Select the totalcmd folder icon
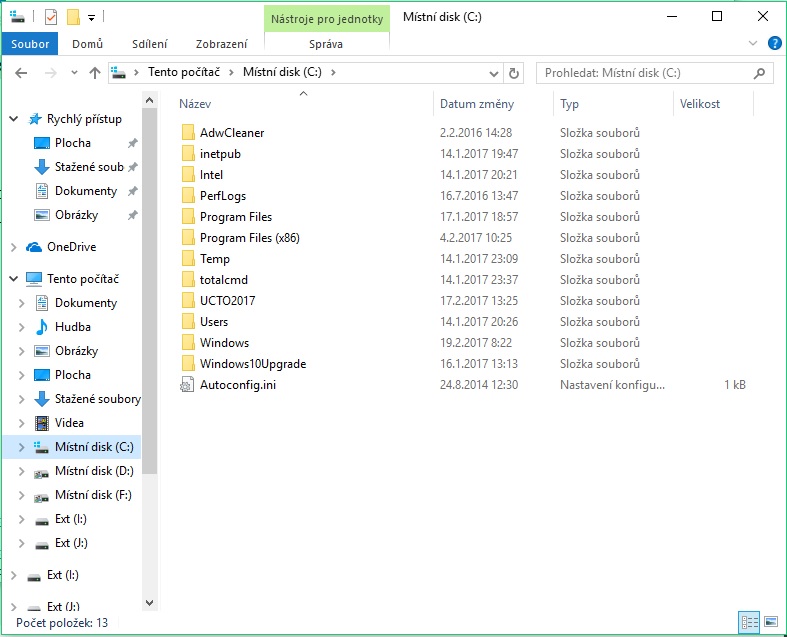 tap(188, 280)
